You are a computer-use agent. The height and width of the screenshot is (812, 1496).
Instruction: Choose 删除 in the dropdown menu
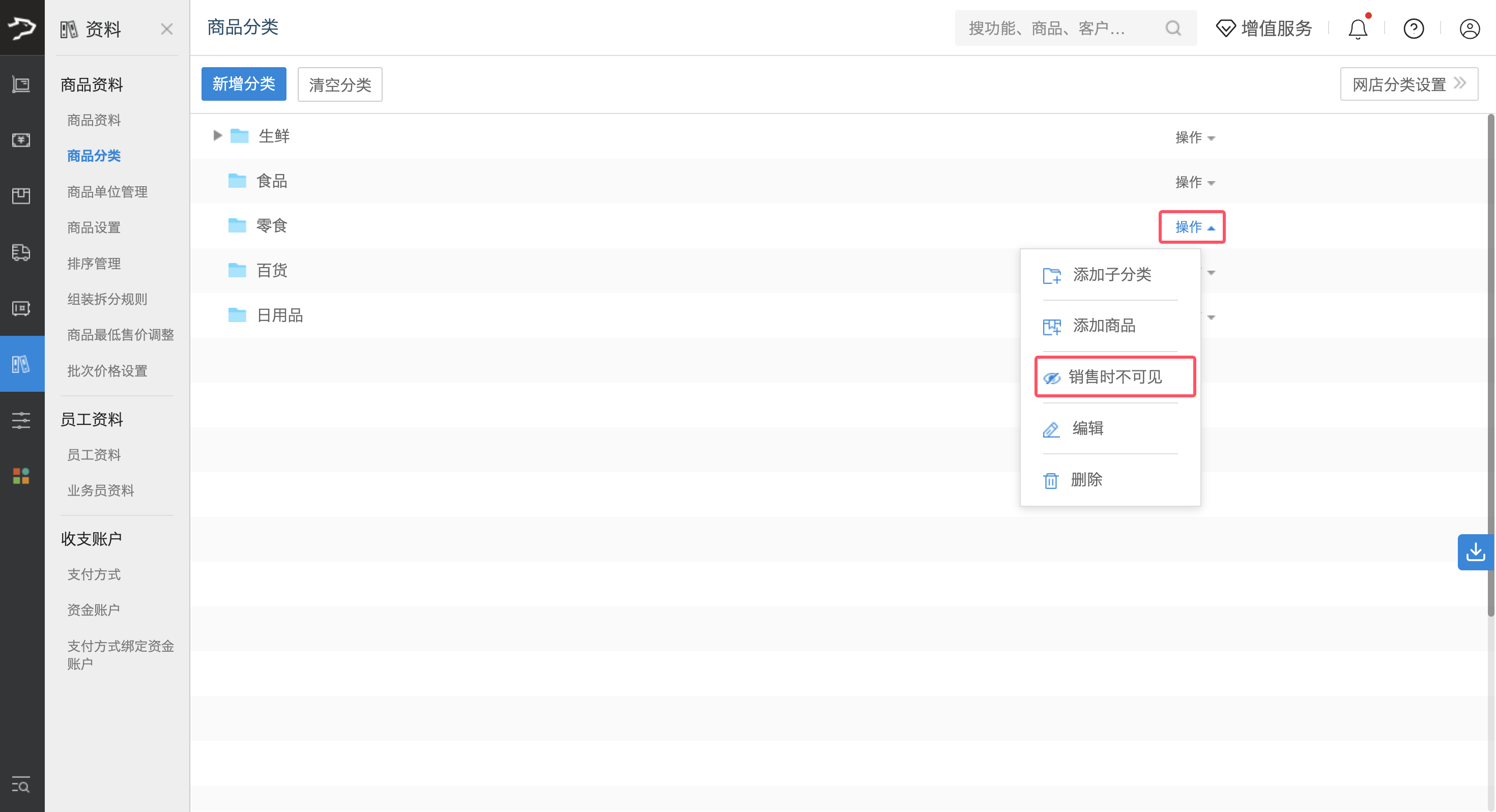(x=1085, y=480)
